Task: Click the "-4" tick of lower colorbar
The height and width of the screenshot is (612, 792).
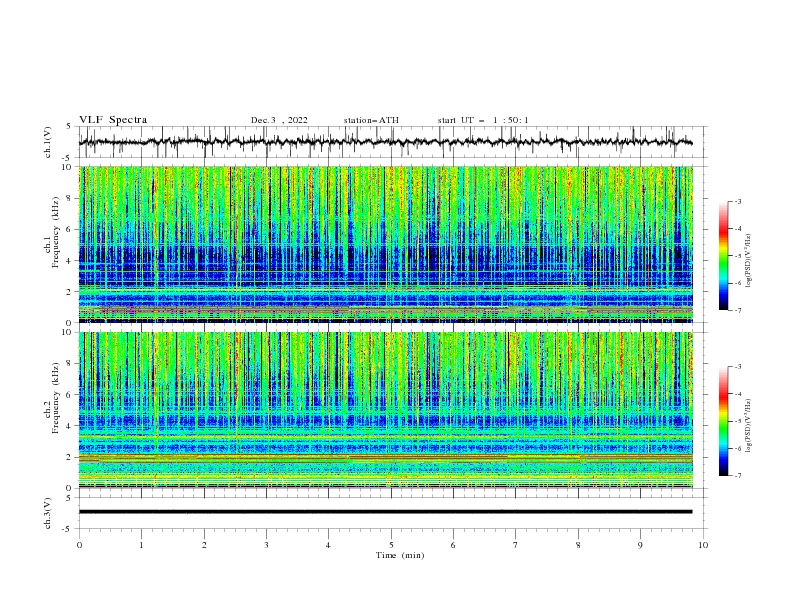Action: click(737, 394)
